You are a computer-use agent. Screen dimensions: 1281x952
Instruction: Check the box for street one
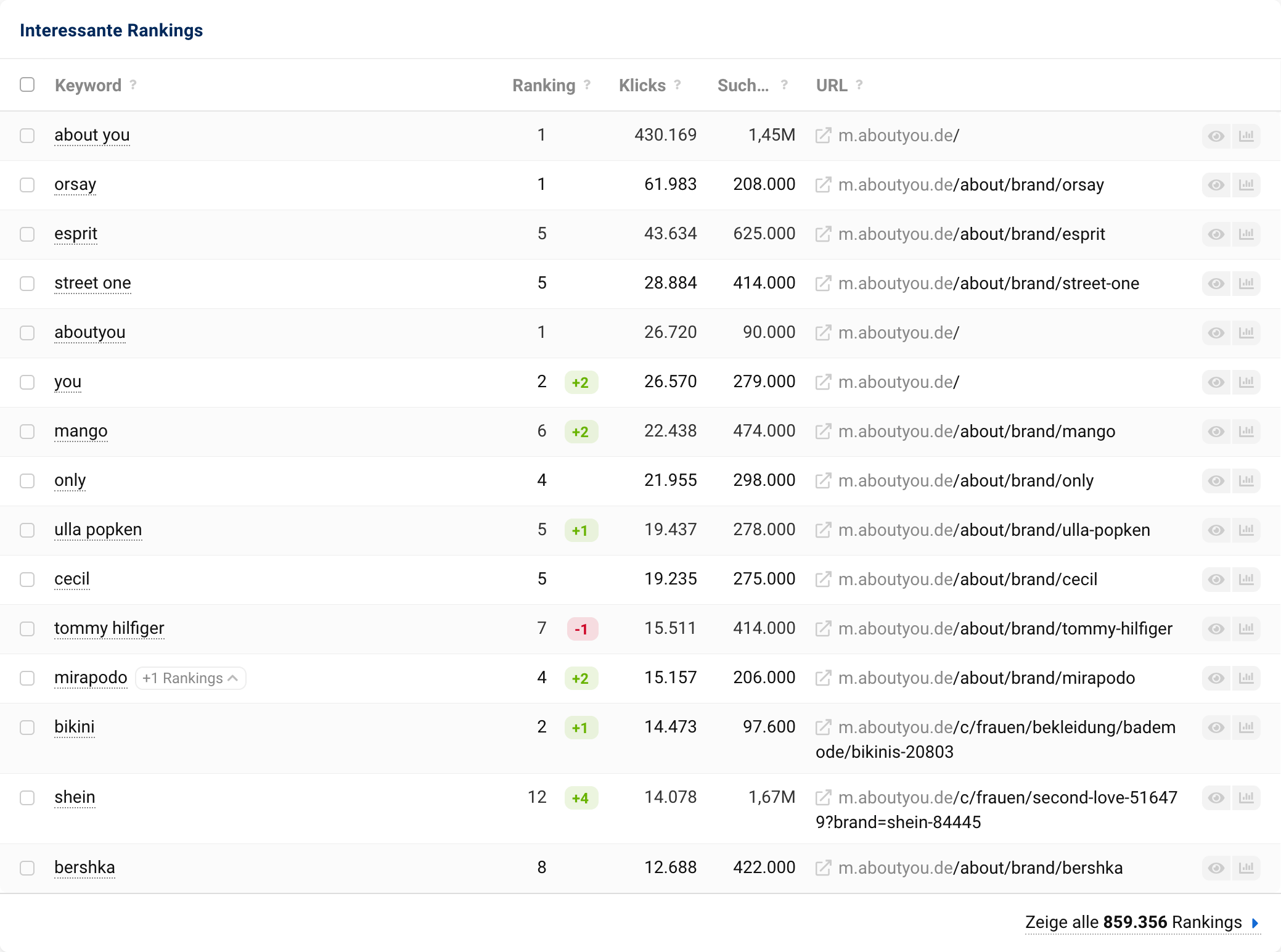click(27, 284)
